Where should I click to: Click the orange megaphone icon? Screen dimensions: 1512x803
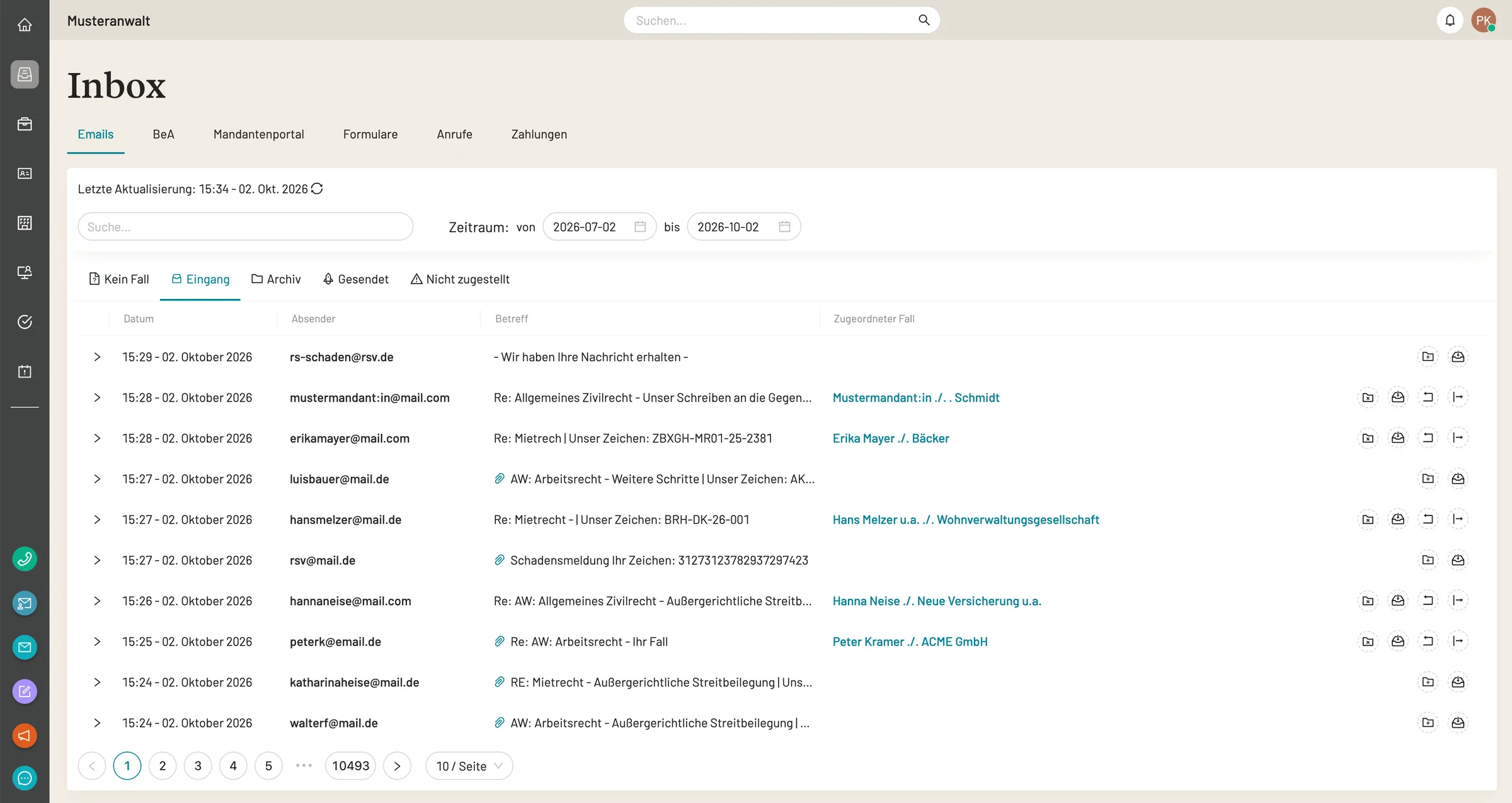coord(25,736)
